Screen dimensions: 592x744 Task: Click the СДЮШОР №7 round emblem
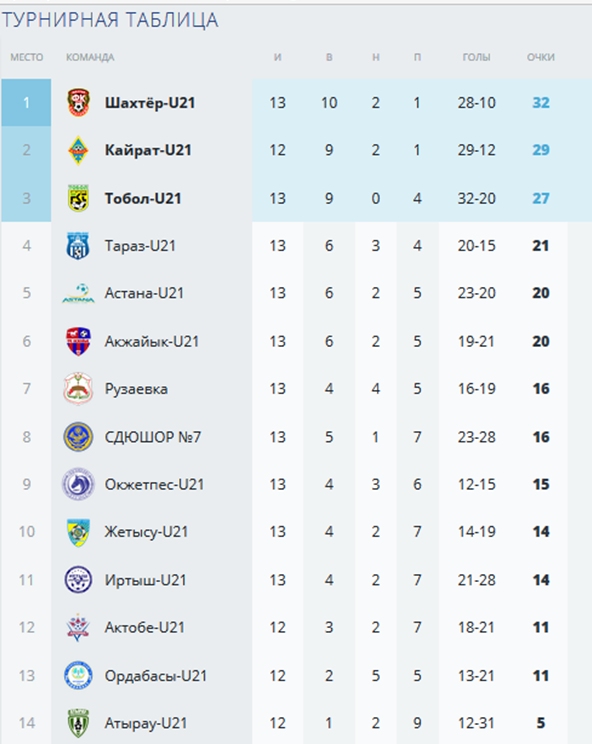tap(78, 437)
